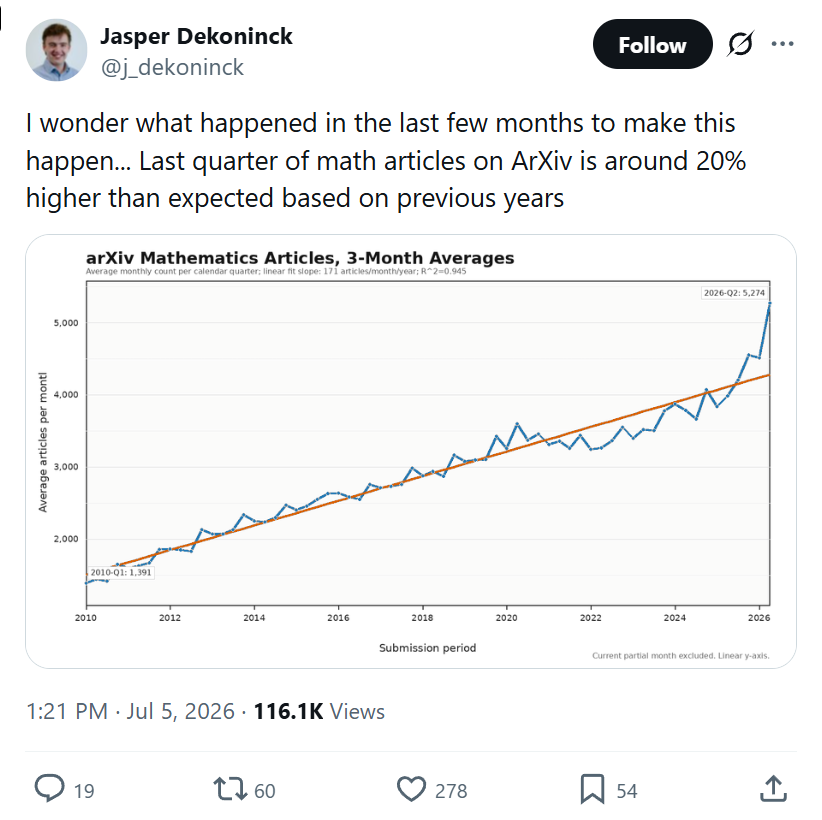This screenshot has height=820, width=822.
Task: Reply using the speech bubble icon
Action: [49, 789]
